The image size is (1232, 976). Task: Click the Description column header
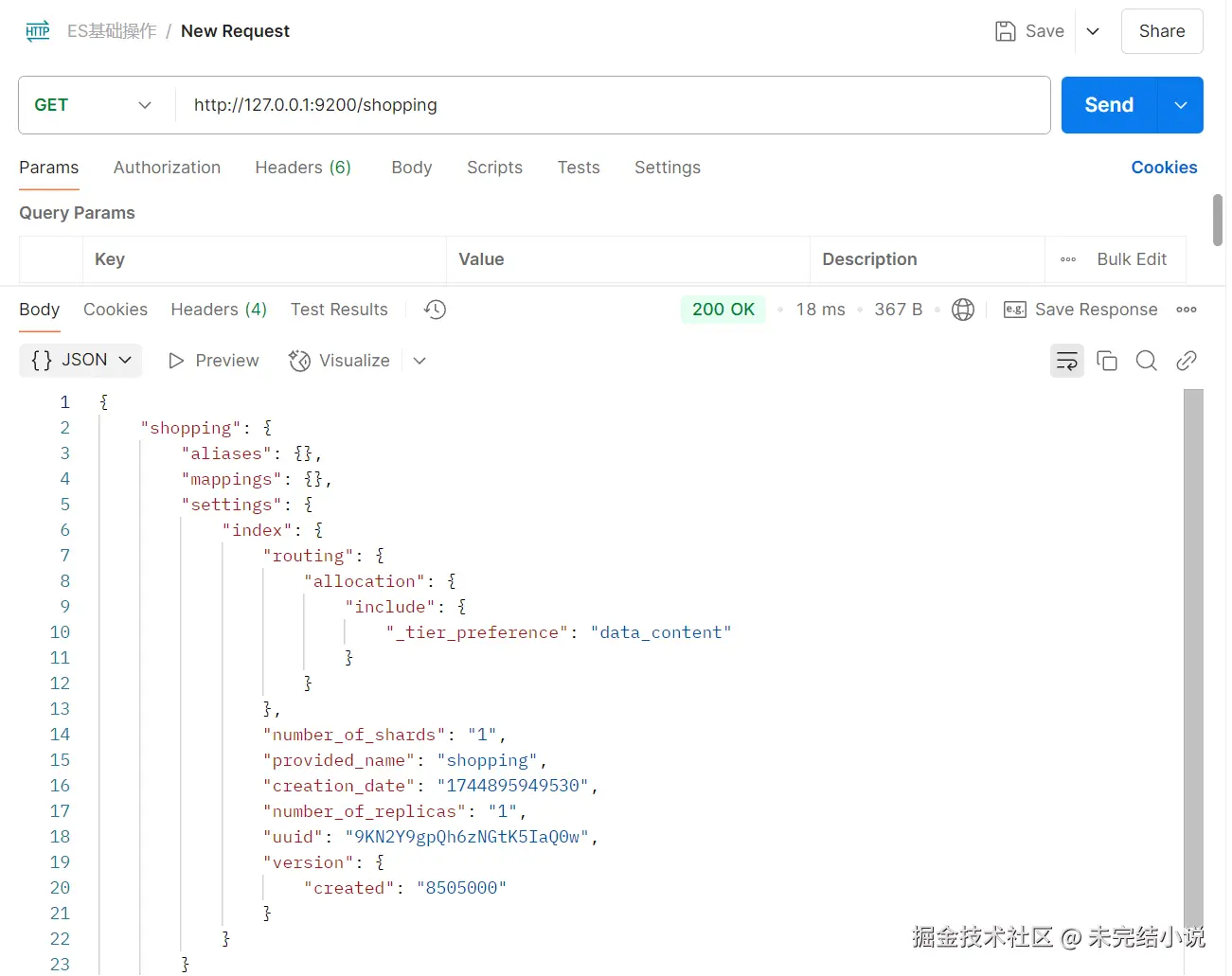[869, 259]
